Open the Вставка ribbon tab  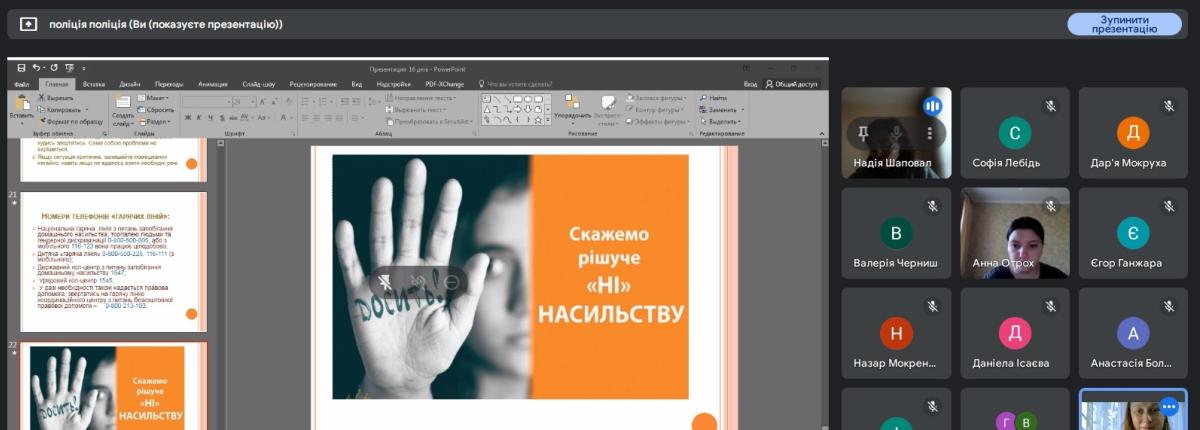click(94, 85)
